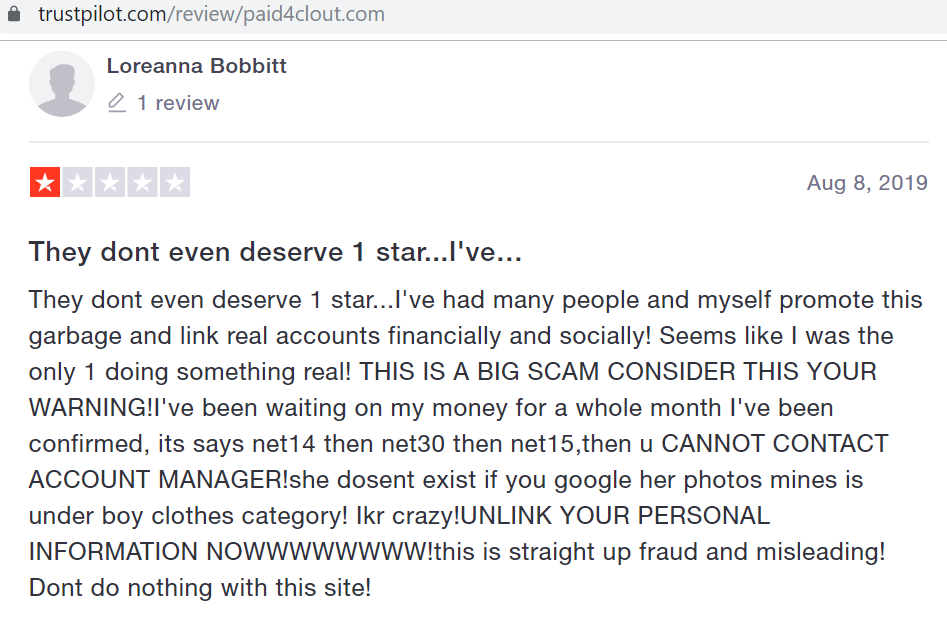Open Loreanna Bobbitt's profile name link
947x623 pixels.
pos(196,66)
